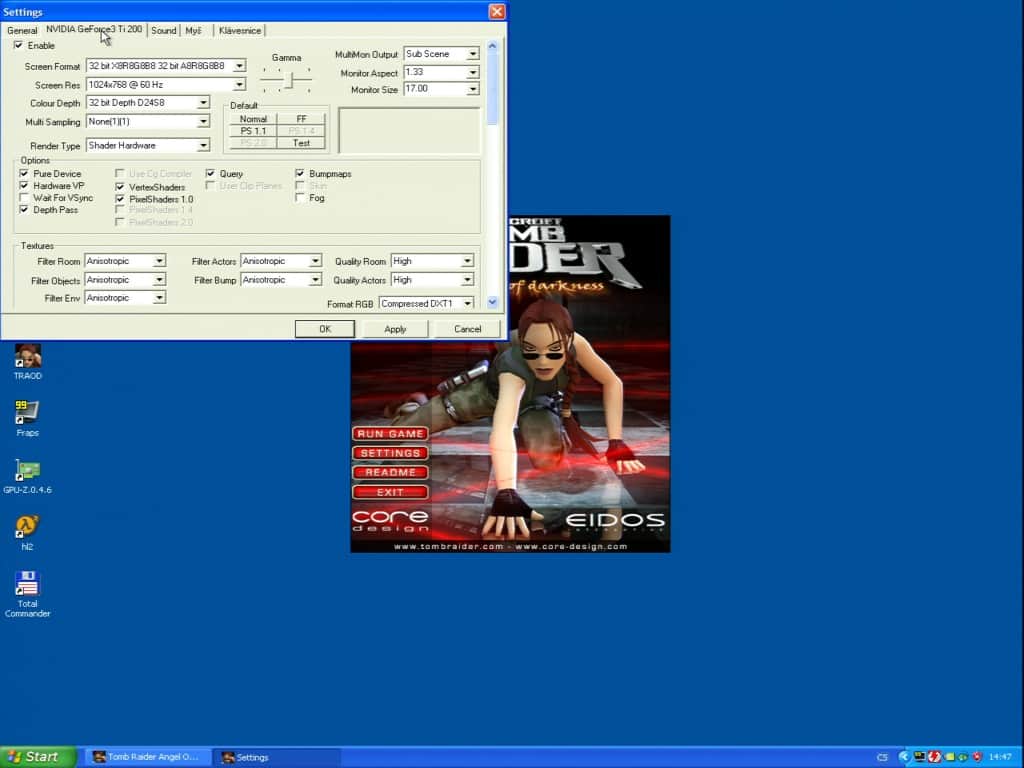Click the Tomb Raider taskbar window icon

[99, 757]
